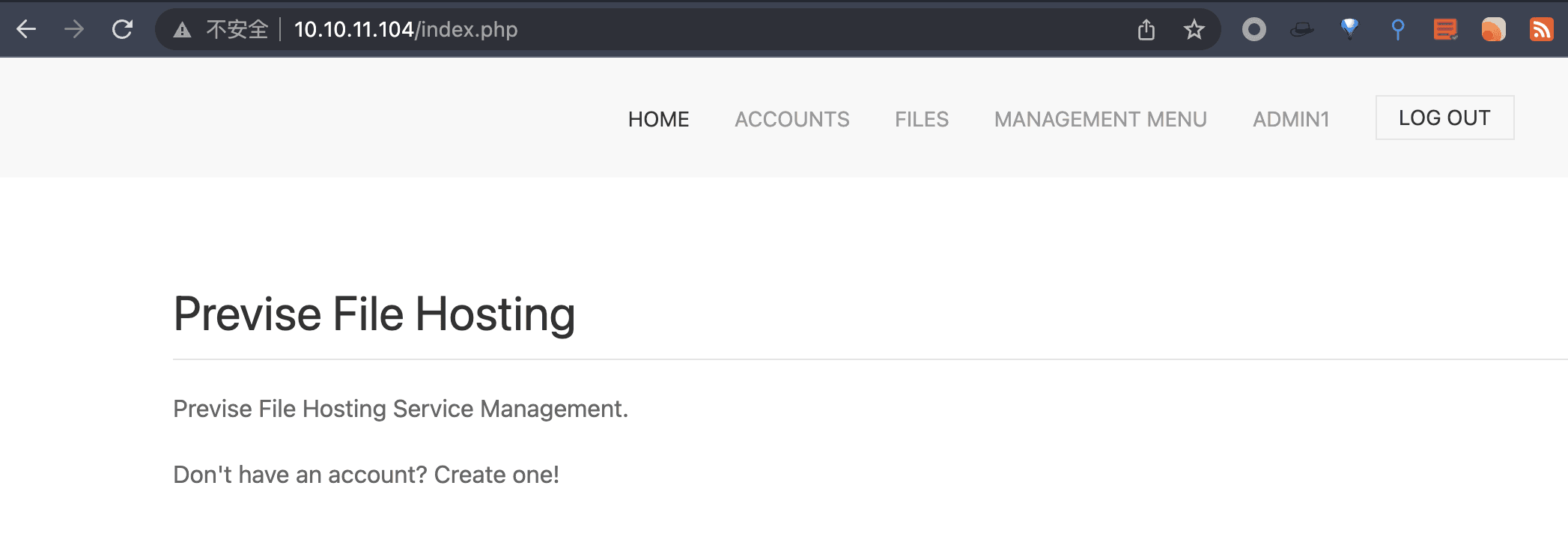The height and width of the screenshot is (560, 1568).
Task: Open the blue pin extension icon
Action: click(x=1398, y=29)
